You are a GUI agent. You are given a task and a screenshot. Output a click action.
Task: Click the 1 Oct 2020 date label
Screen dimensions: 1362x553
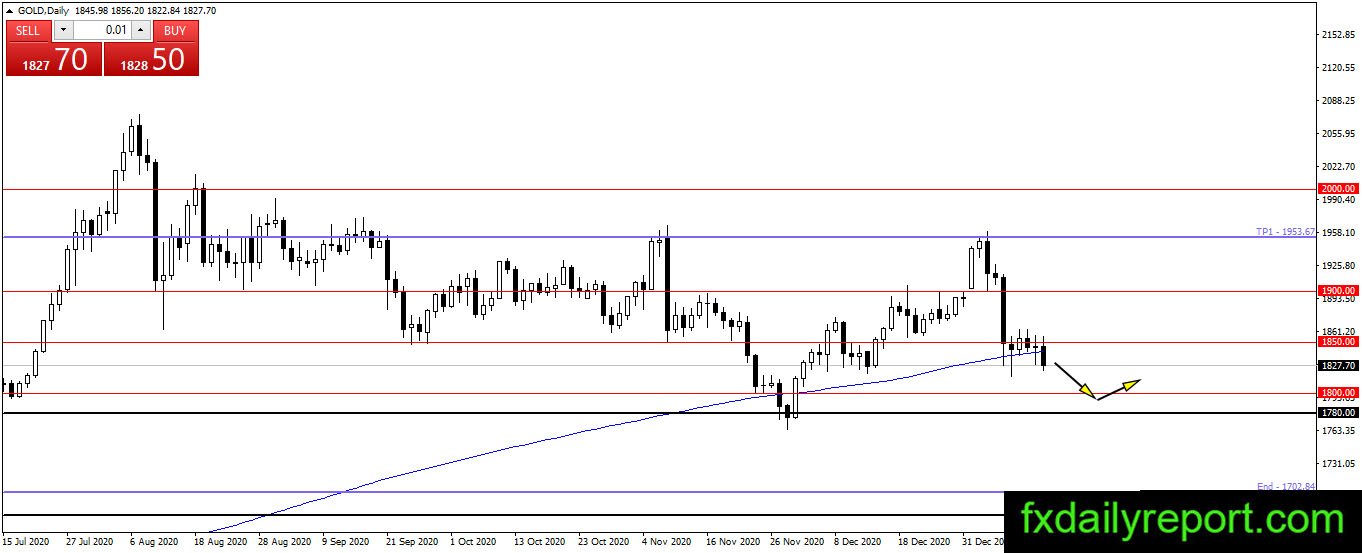(x=471, y=542)
